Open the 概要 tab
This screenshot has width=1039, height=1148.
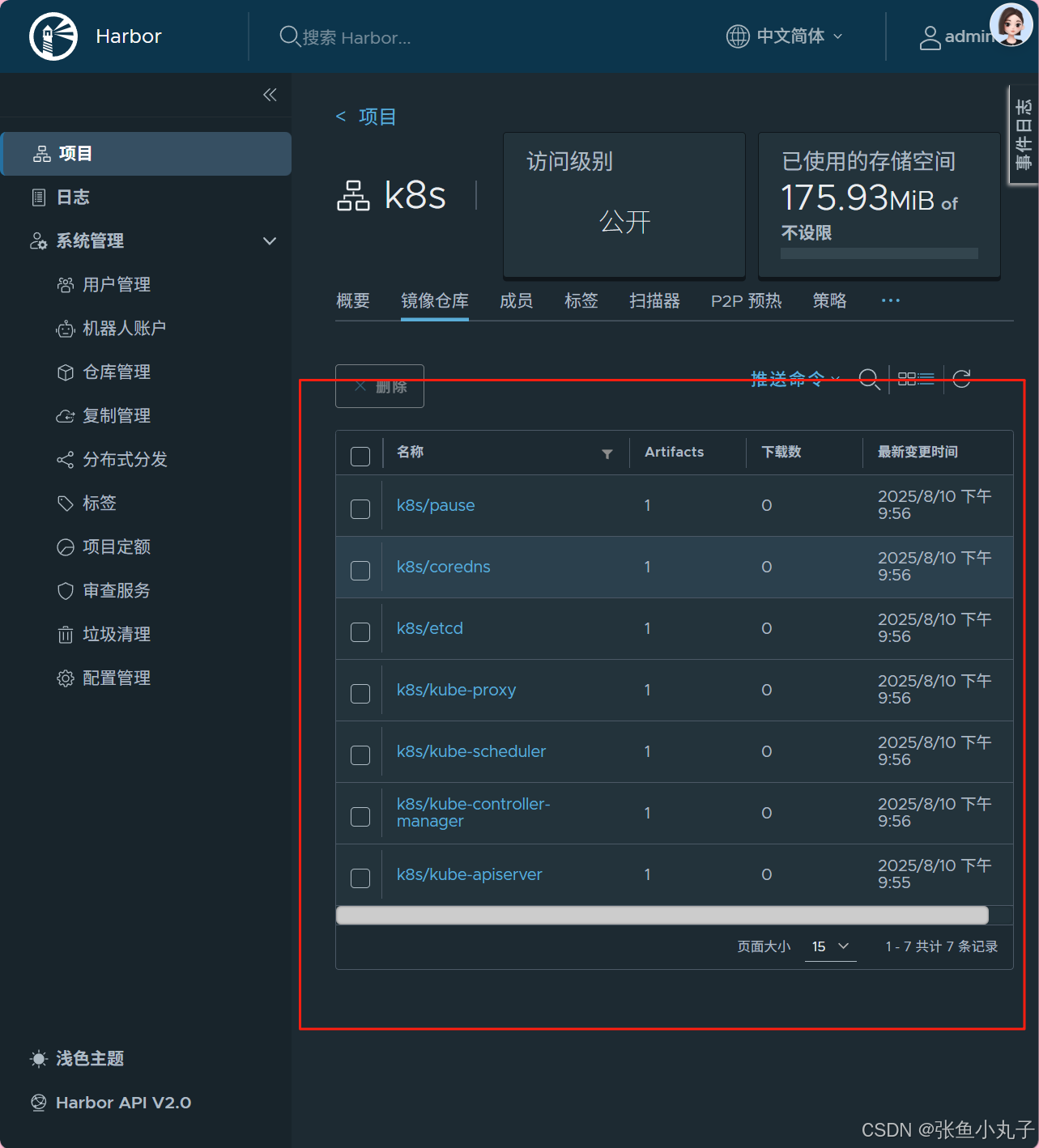(353, 301)
